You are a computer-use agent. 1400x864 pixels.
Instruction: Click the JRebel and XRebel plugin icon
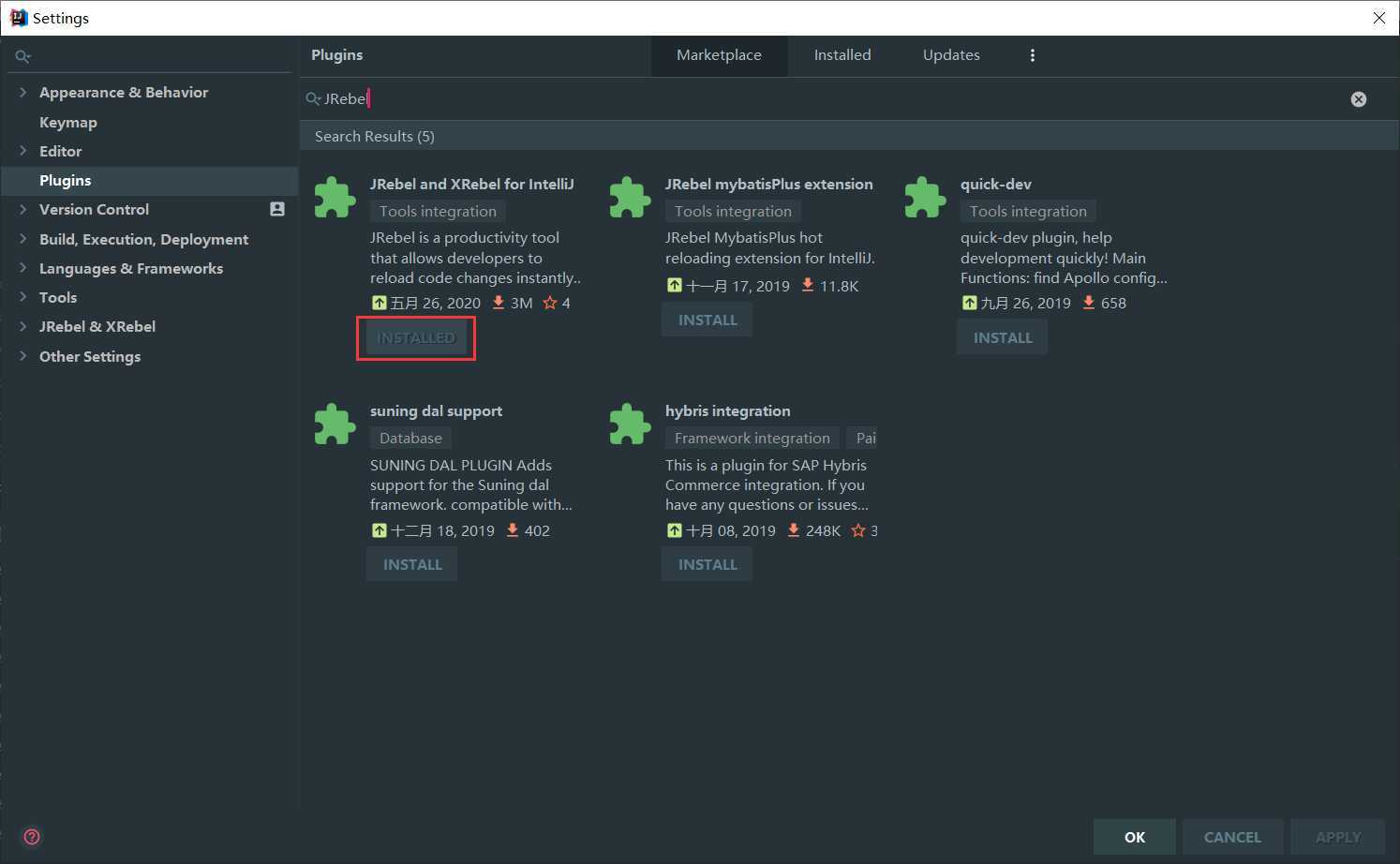tap(335, 198)
